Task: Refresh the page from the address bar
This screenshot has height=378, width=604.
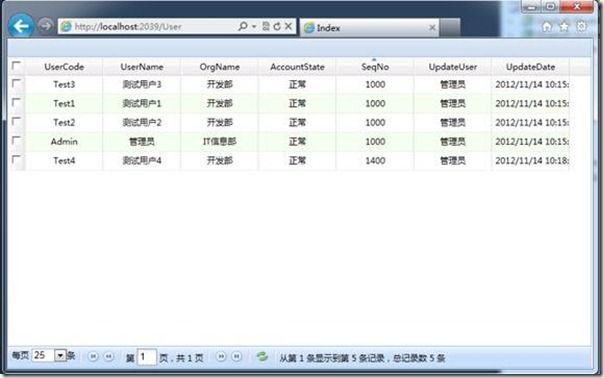Action: 277,26
